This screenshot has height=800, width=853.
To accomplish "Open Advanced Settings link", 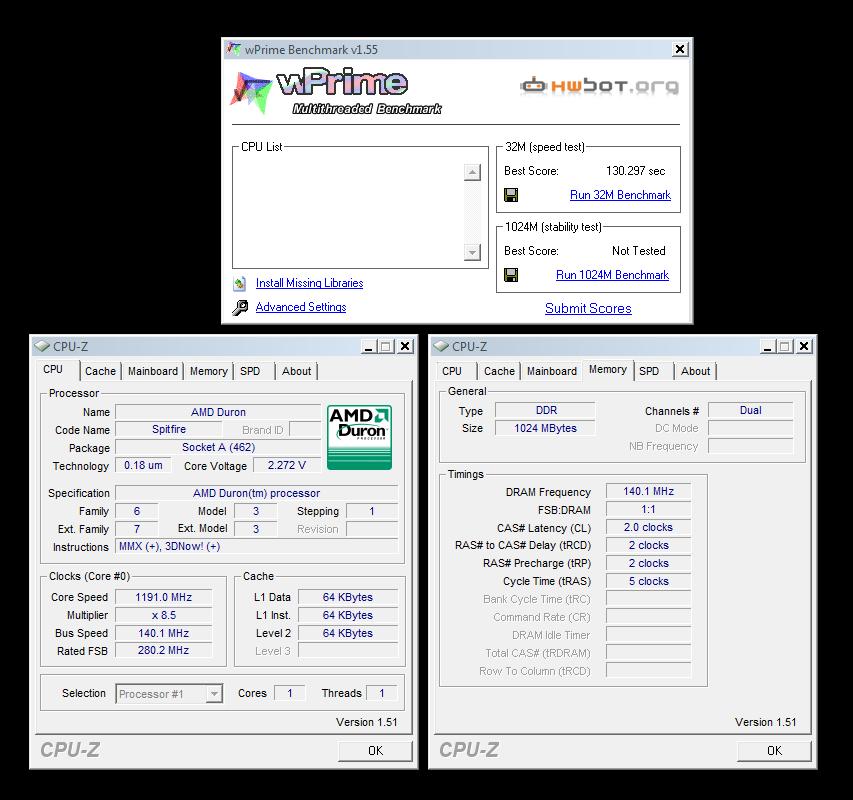I will 301,307.
